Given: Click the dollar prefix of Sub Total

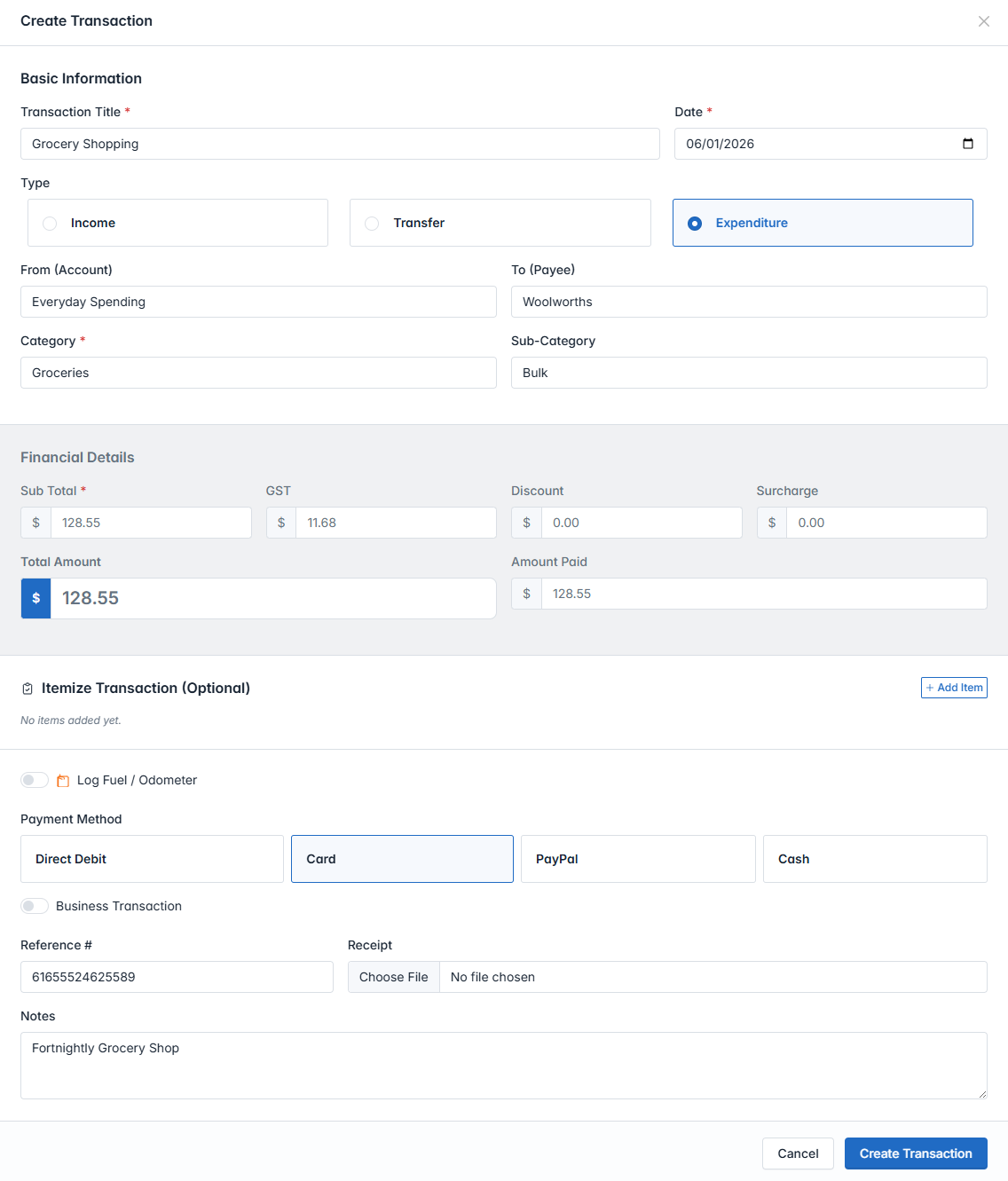Looking at the screenshot, I should click(35, 523).
